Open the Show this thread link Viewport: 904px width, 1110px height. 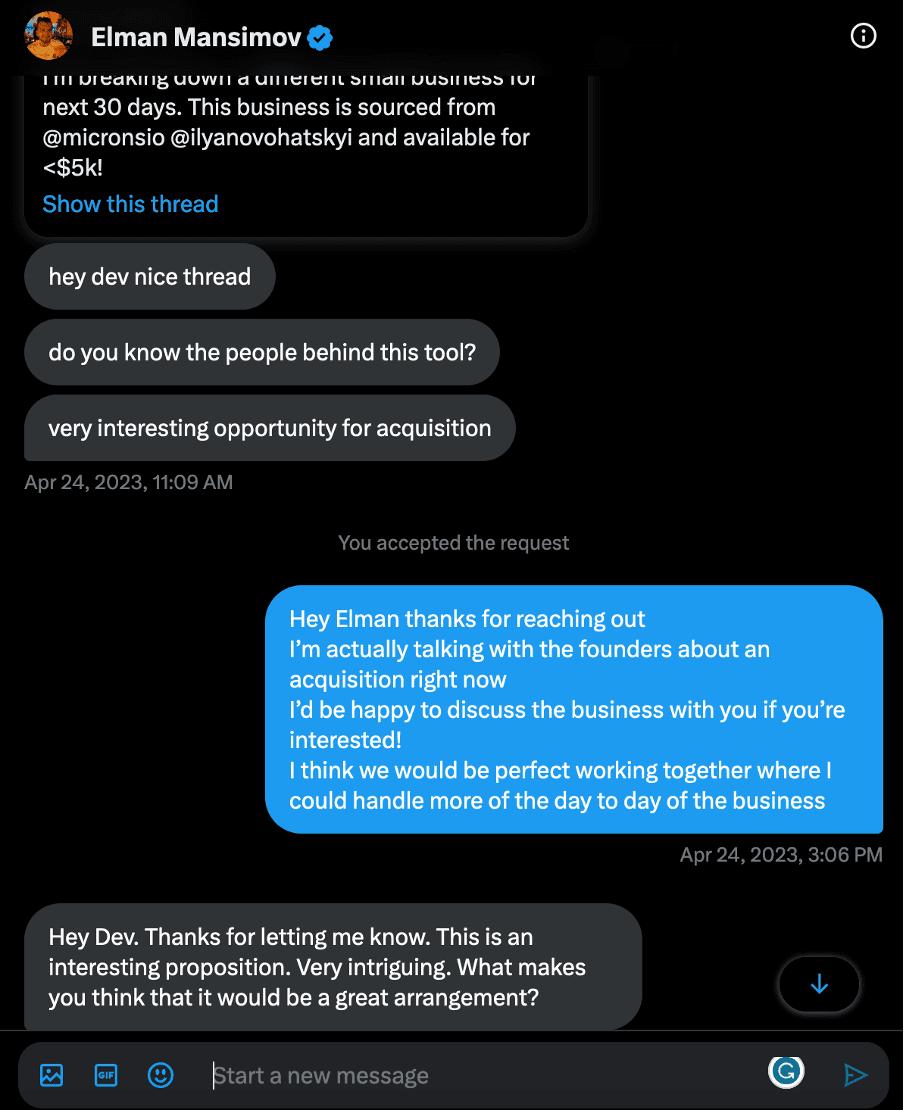pos(130,204)
